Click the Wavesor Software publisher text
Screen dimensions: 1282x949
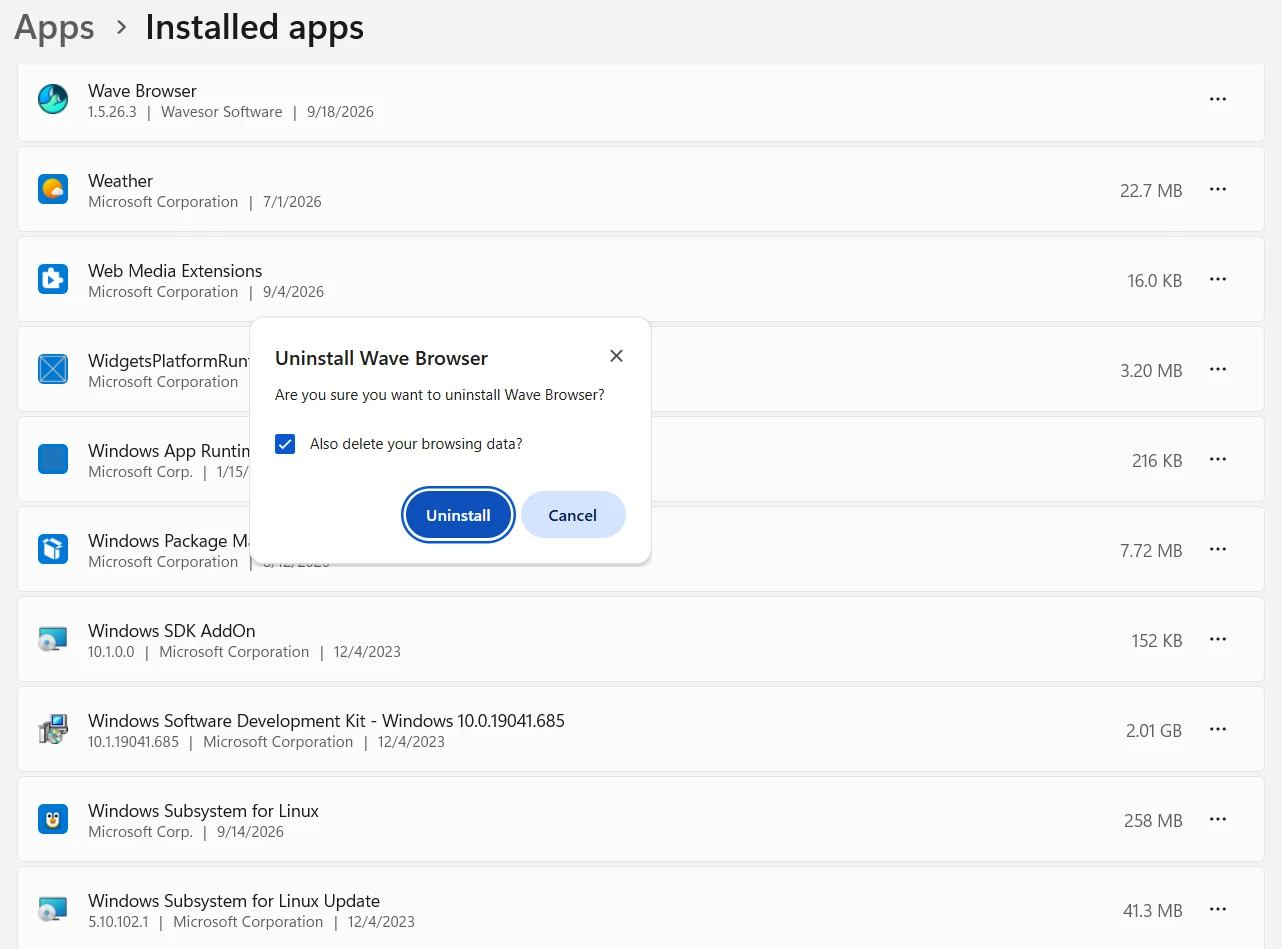click(x=221, y=112)
